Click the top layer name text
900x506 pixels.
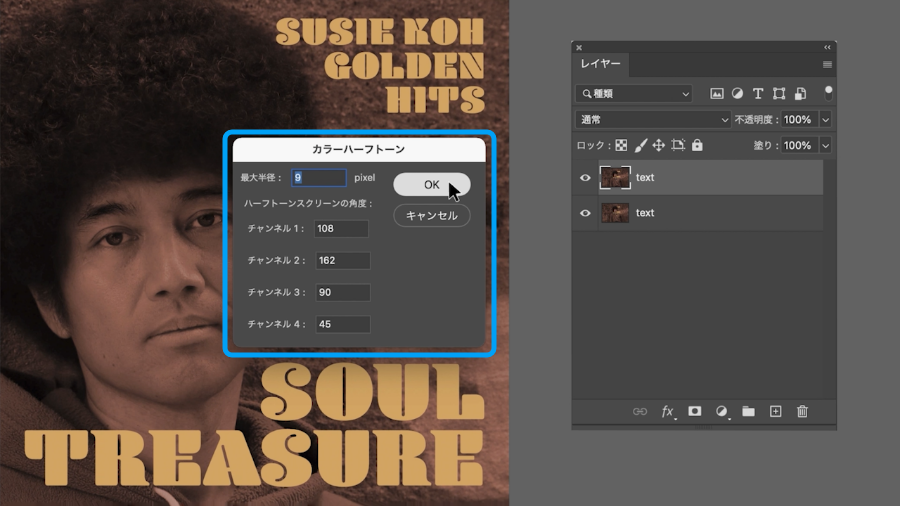[645, 177]
